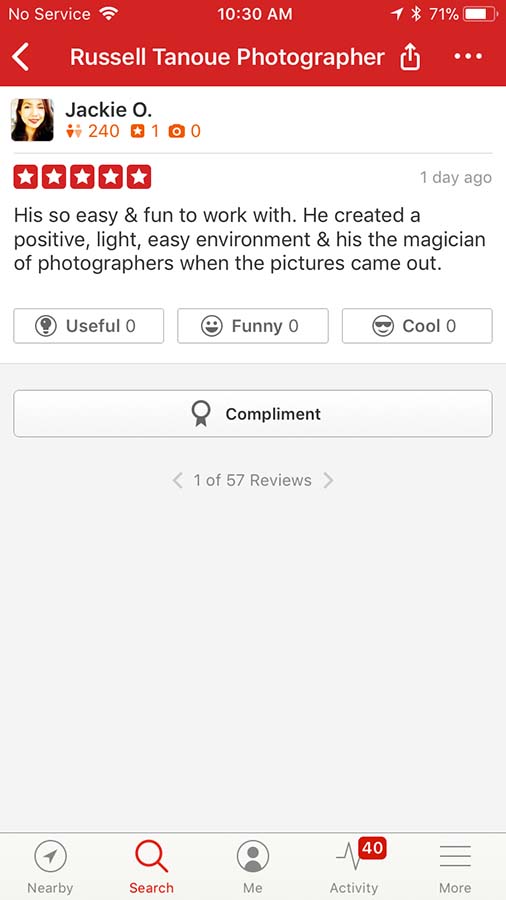The image size is (506, 900).
Task: Tap the Jackie O. reviewer name
Action: pos(108,109)
